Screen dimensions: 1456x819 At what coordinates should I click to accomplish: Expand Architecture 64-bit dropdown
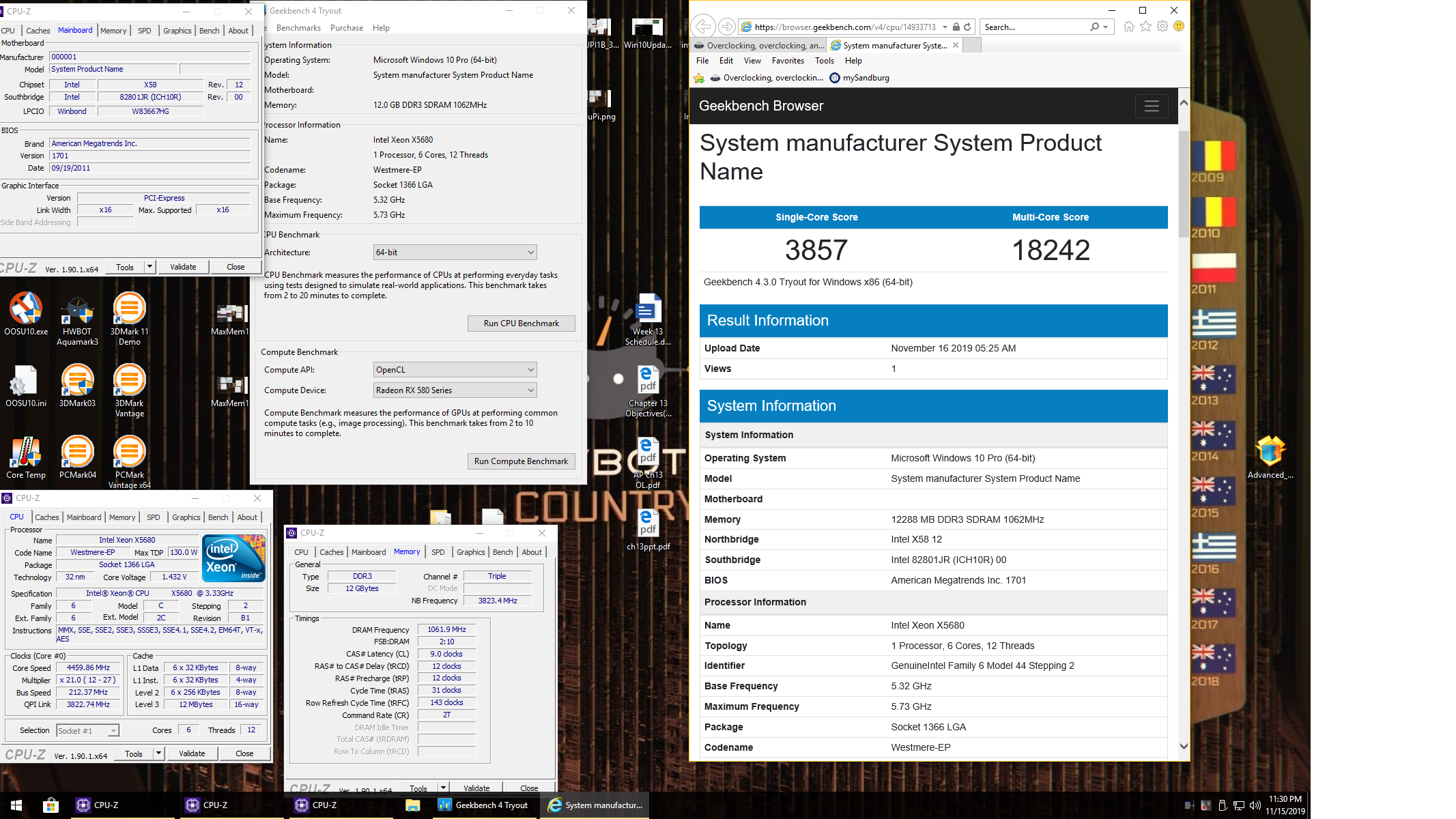tap(455, 253)
